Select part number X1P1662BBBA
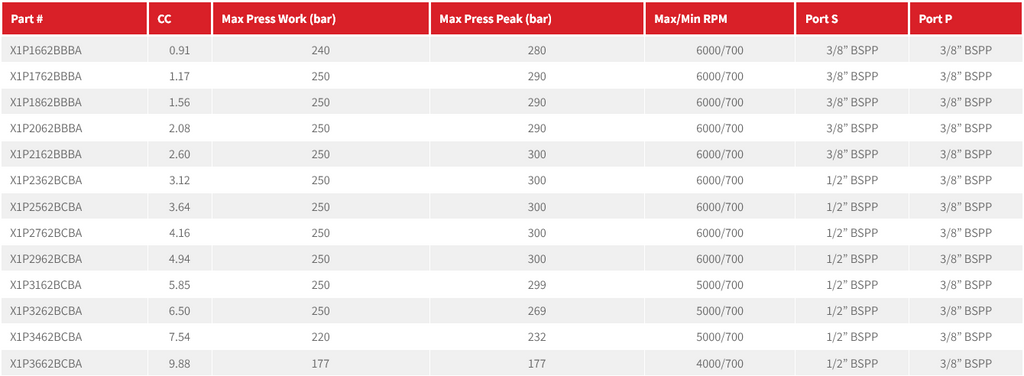Screen dimensions: 1024x376 (46, 50)
